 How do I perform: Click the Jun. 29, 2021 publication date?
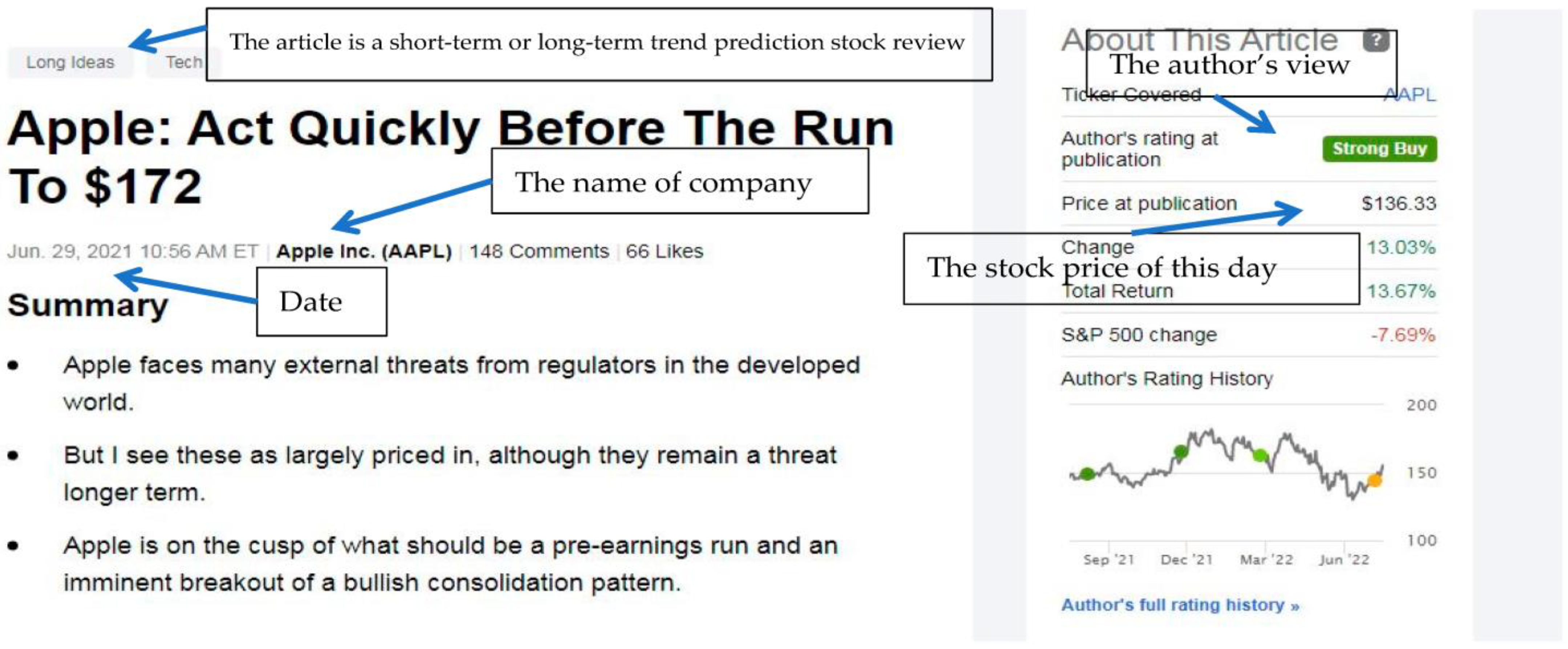(x=132, y=251)
